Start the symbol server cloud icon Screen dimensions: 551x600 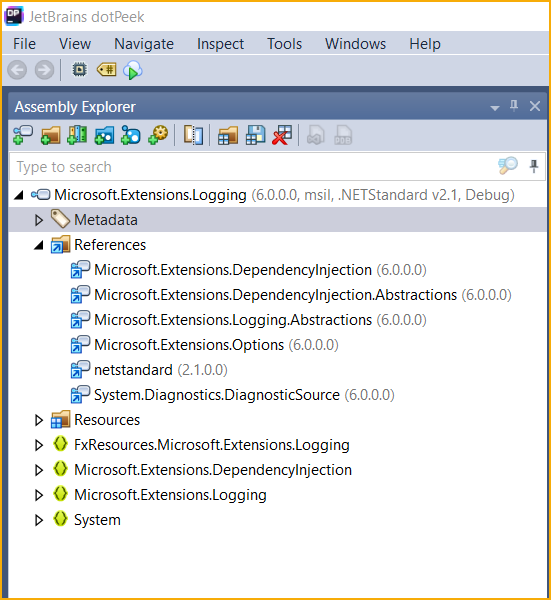[133, 70]
